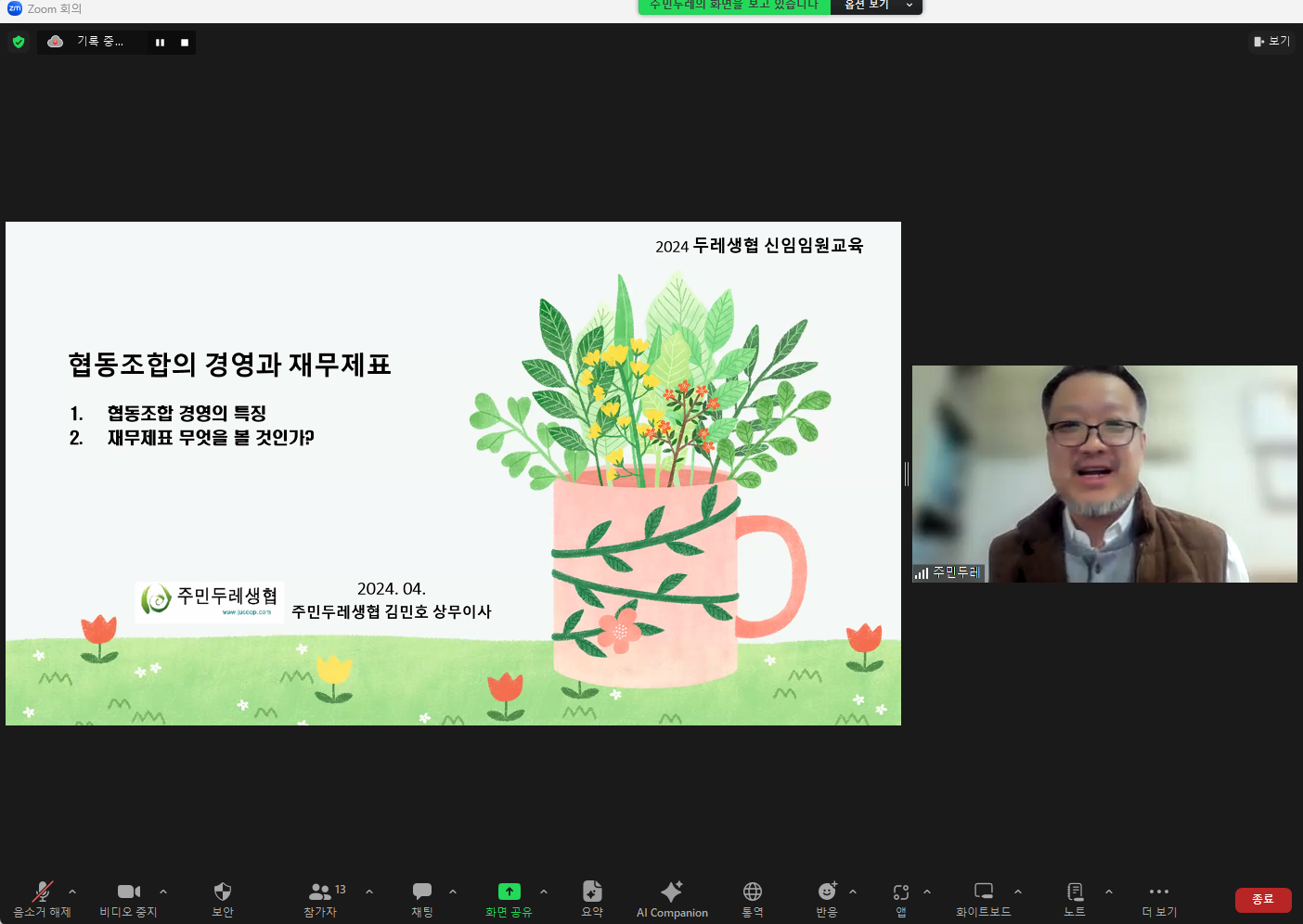Image resolution: width=1303 pixels, height=924 pixels.
Task: Open the 보기 view menu
Action: [1271, 42]
